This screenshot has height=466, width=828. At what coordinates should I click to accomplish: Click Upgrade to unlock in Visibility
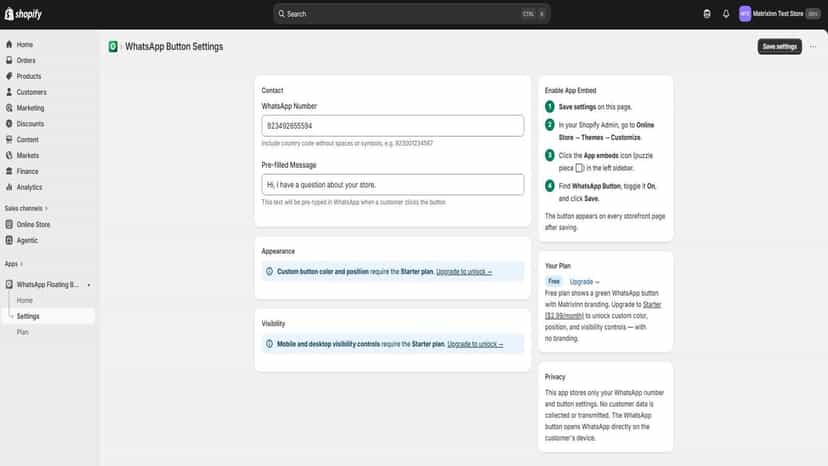tap(475, 344)
